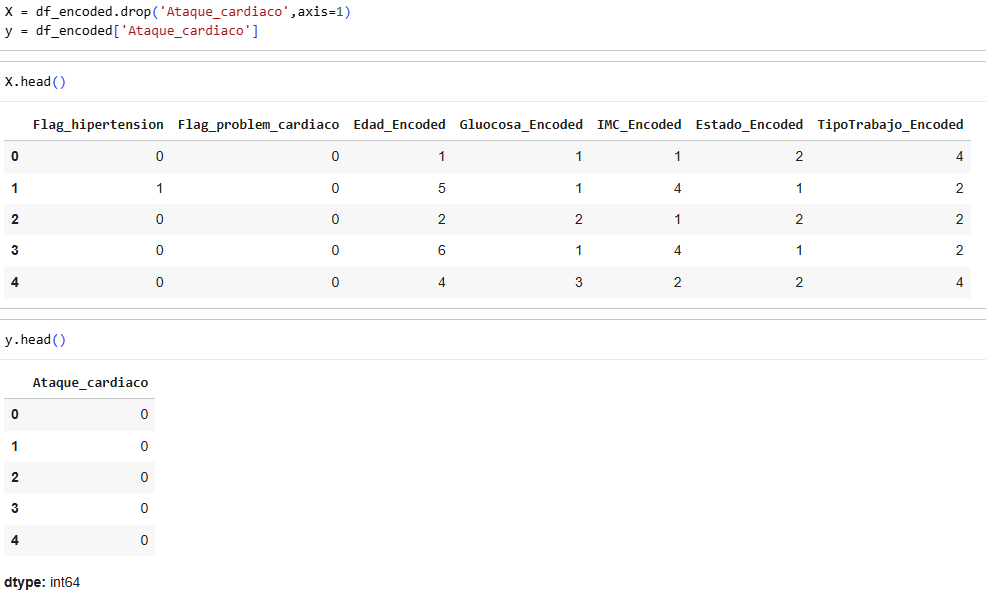
Task: Click Edad_Encoded value 5 in row 1
Action: click(441, 188)
